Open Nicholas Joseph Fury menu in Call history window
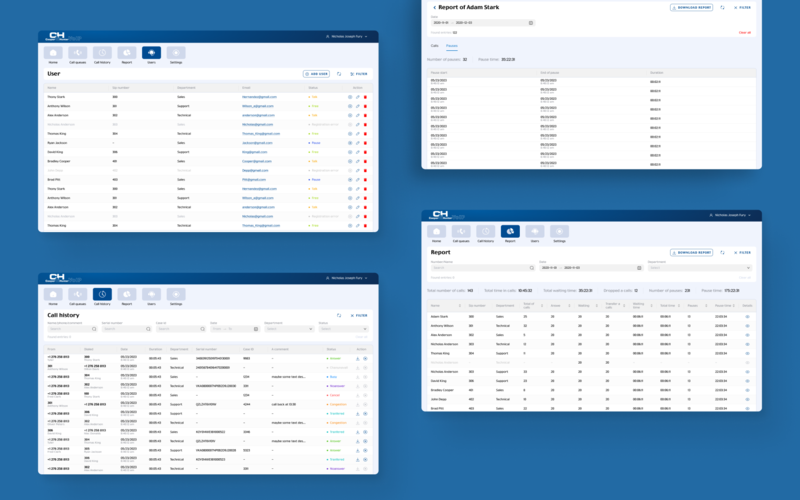 pos(346,278)
